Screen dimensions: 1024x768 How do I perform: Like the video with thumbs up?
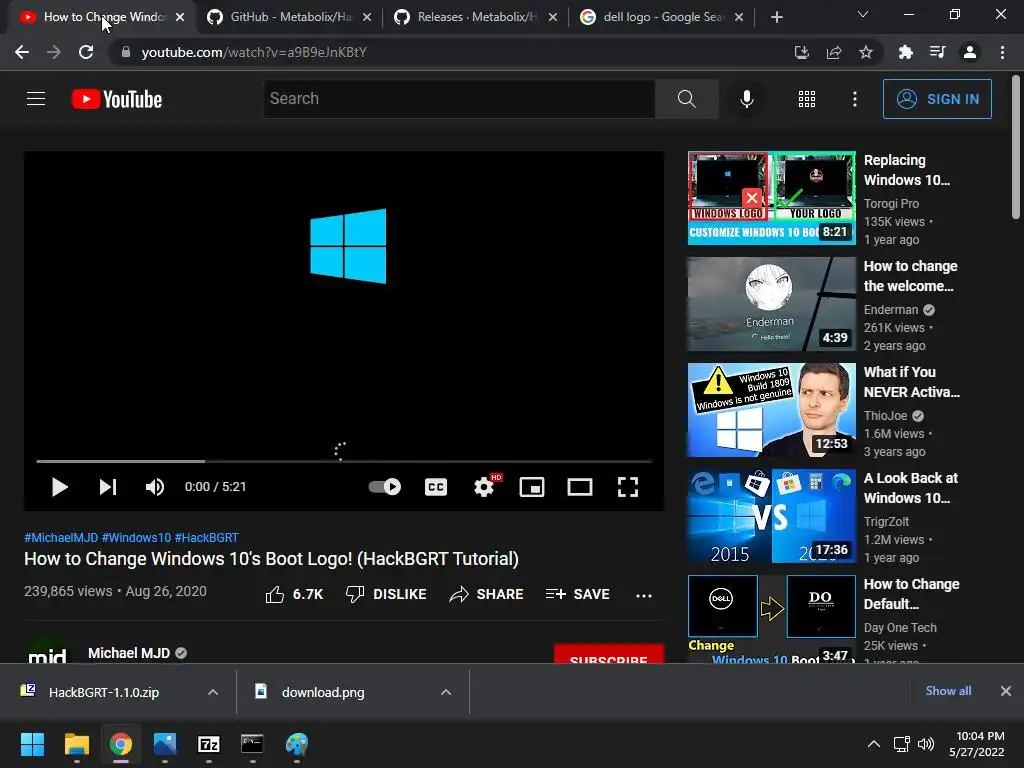pos(295,594)
